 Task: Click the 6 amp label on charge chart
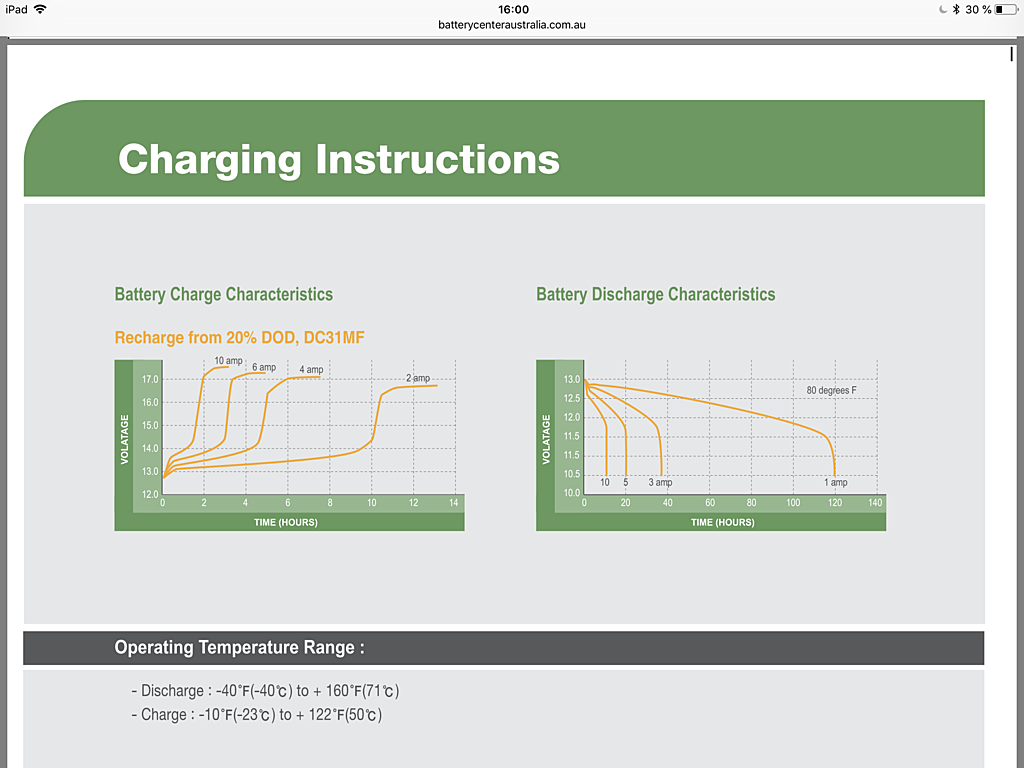click(264, 367)
